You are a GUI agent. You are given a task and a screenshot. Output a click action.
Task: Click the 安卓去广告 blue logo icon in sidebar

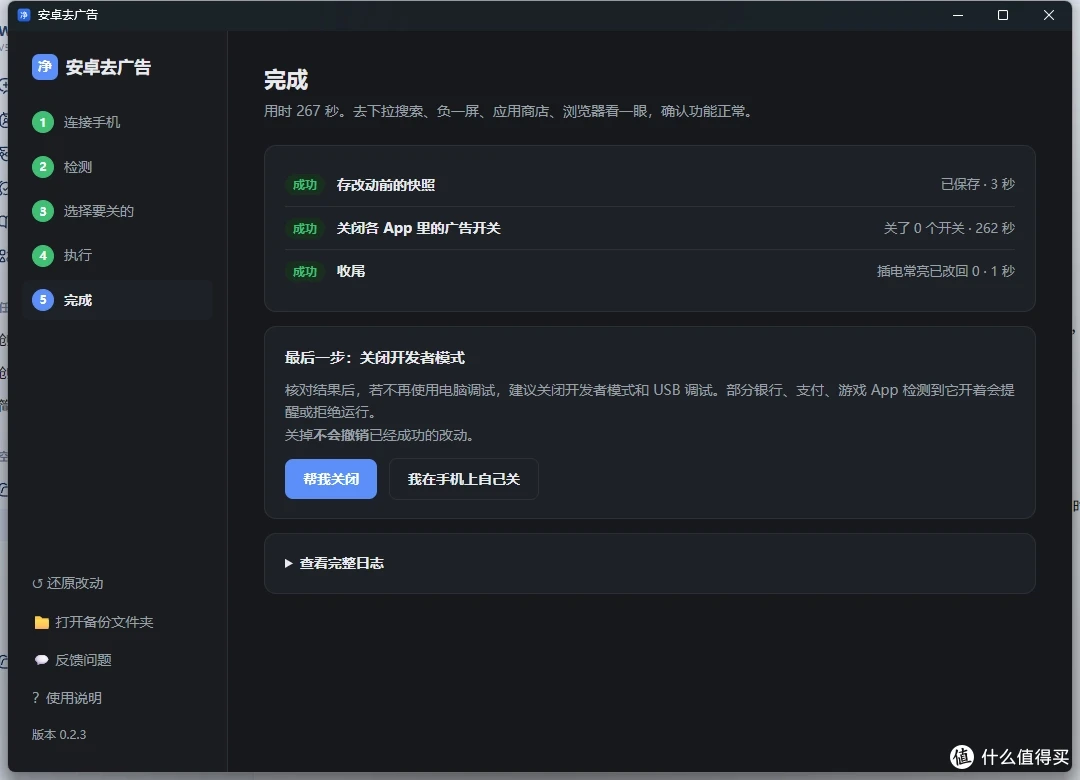click(45, 67)
